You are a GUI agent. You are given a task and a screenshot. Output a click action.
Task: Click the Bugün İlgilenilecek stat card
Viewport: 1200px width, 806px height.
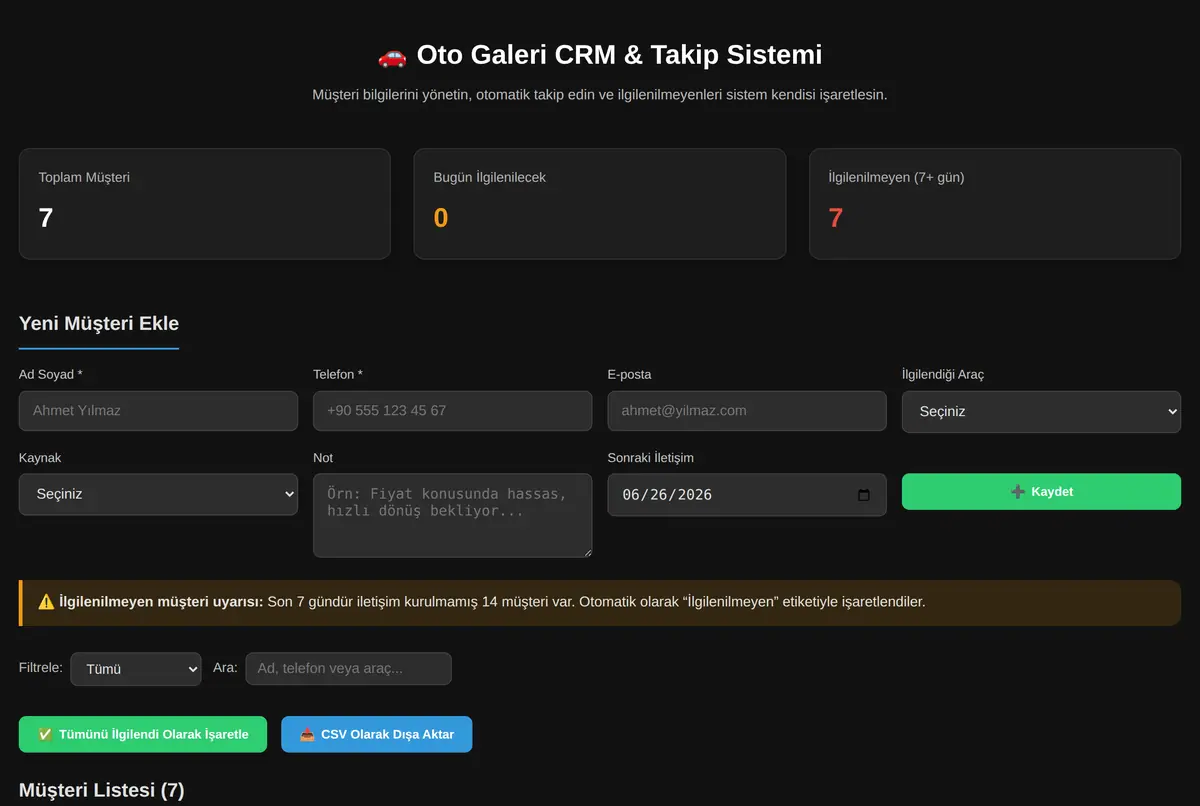point(600,204)
